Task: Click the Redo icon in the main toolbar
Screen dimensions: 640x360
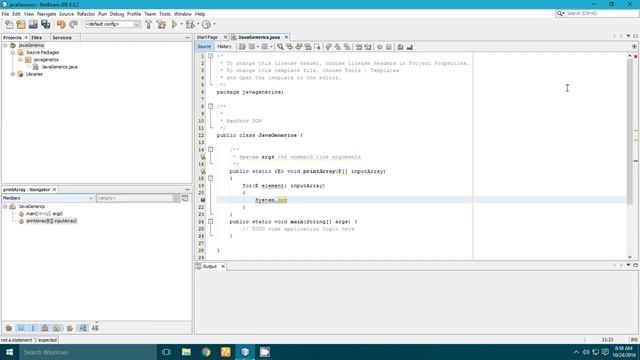Action: pyautogui.click(x=73, y=24)
